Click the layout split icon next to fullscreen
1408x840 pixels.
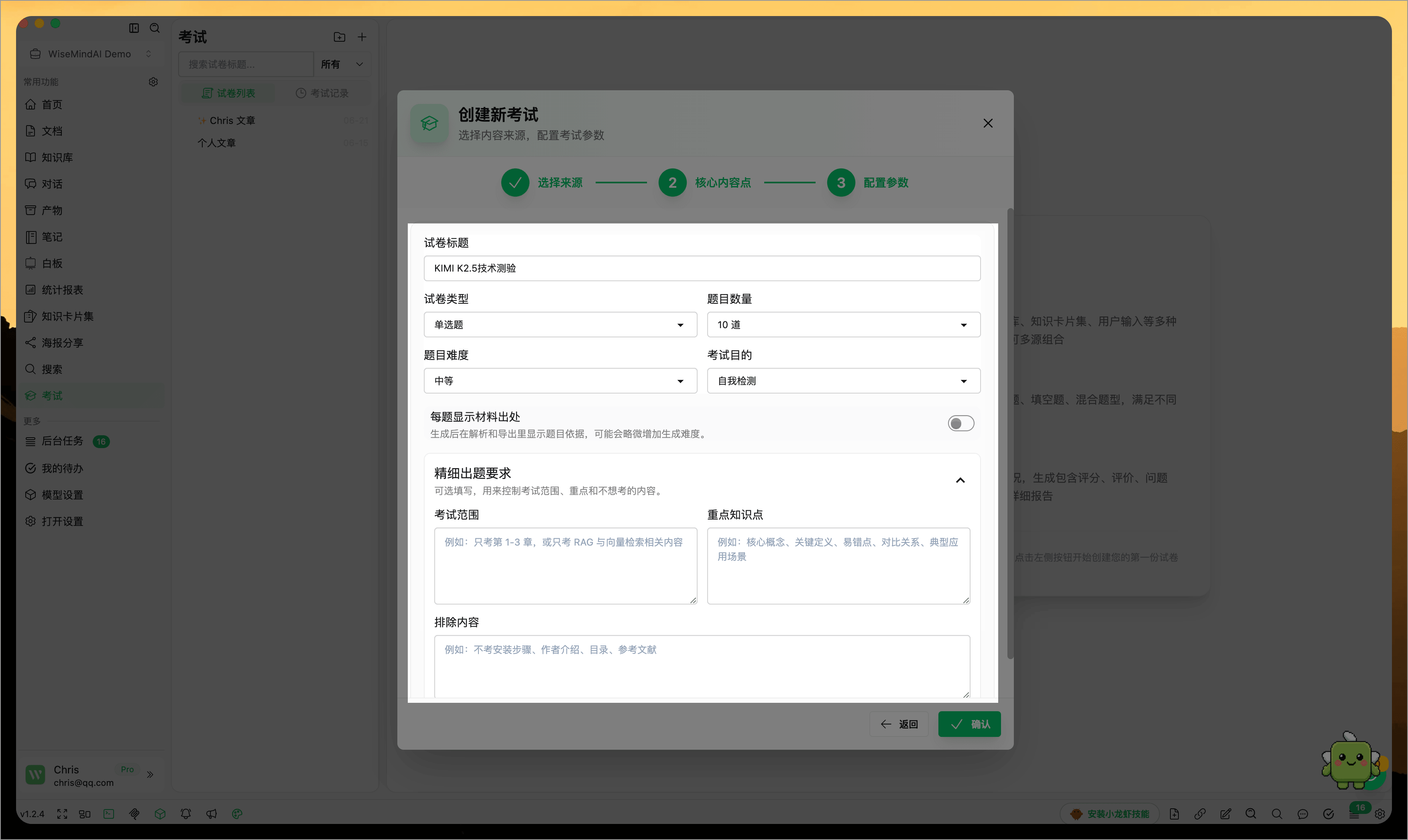click(x=84, y=814)
